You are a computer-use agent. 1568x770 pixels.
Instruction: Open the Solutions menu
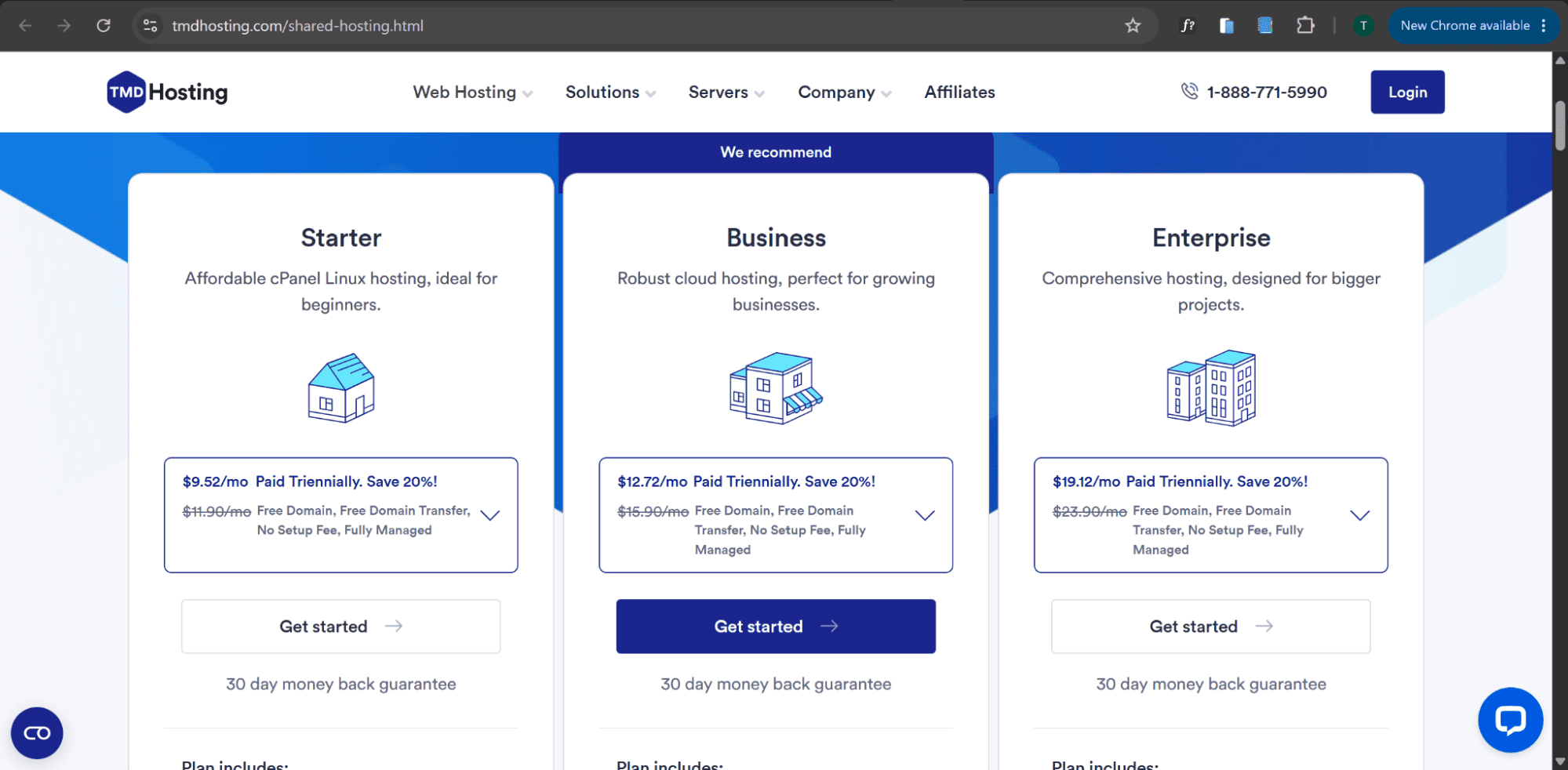tap(610, 92)
